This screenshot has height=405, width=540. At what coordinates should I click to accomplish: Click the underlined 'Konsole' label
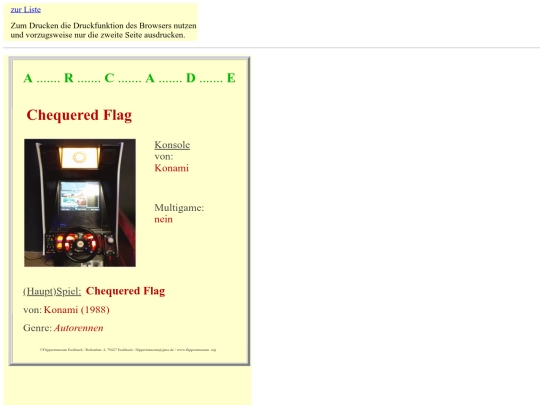coord(172,145)
